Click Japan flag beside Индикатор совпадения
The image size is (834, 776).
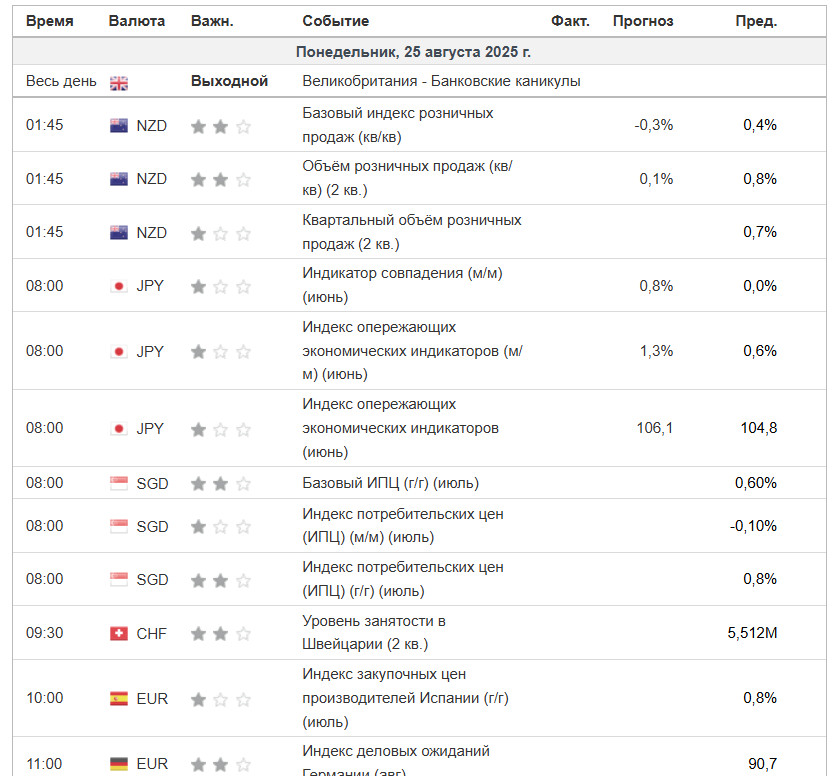[x=119, y=286]
